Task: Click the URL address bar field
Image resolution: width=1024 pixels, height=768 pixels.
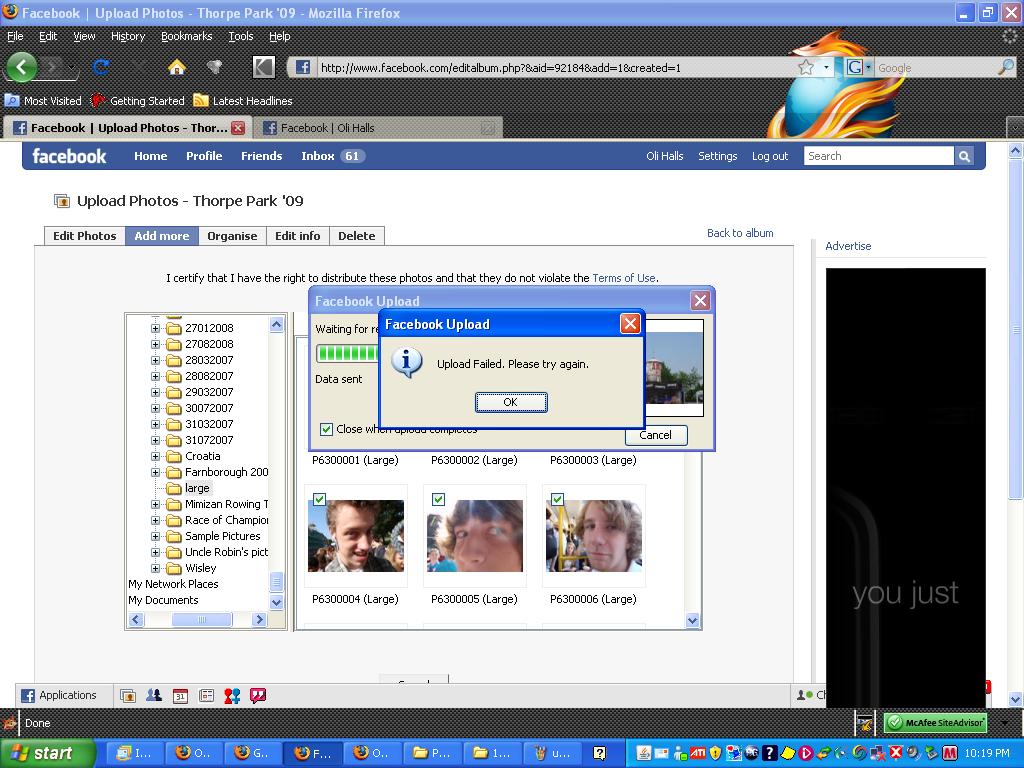Action: [x=555, y=67]
